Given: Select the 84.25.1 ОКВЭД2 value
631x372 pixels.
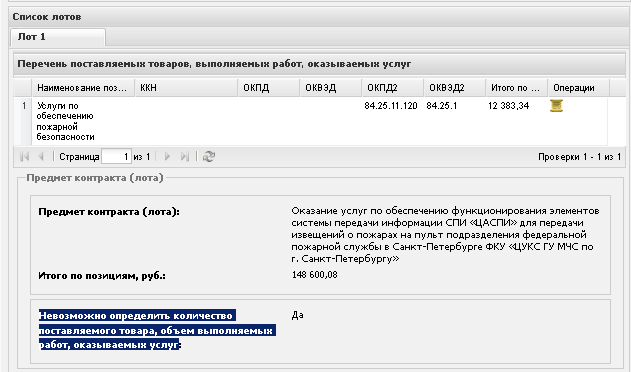Looking at the screenshot, I should tap(441, 106).
